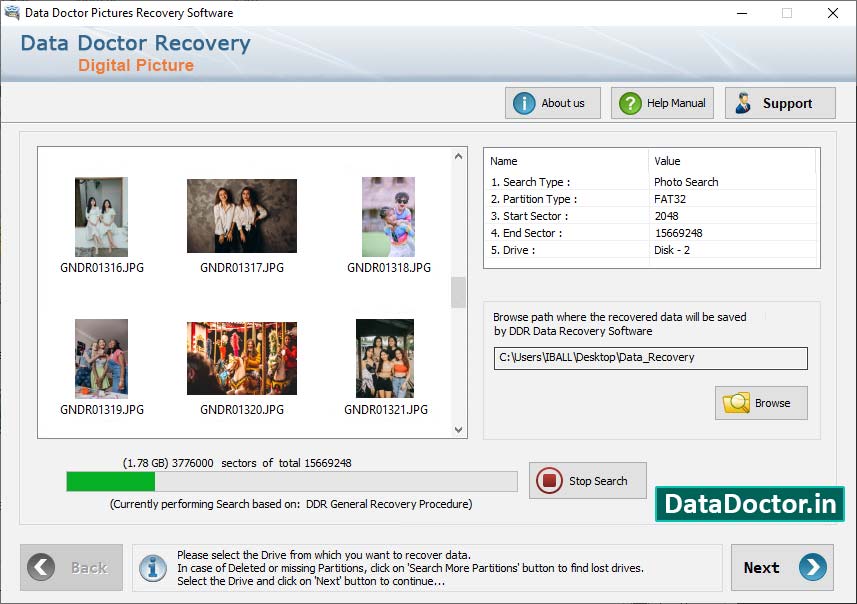This screenshot has width=857, height=604.
Task: Open the Help Manual
Action: tap(662, 103)
